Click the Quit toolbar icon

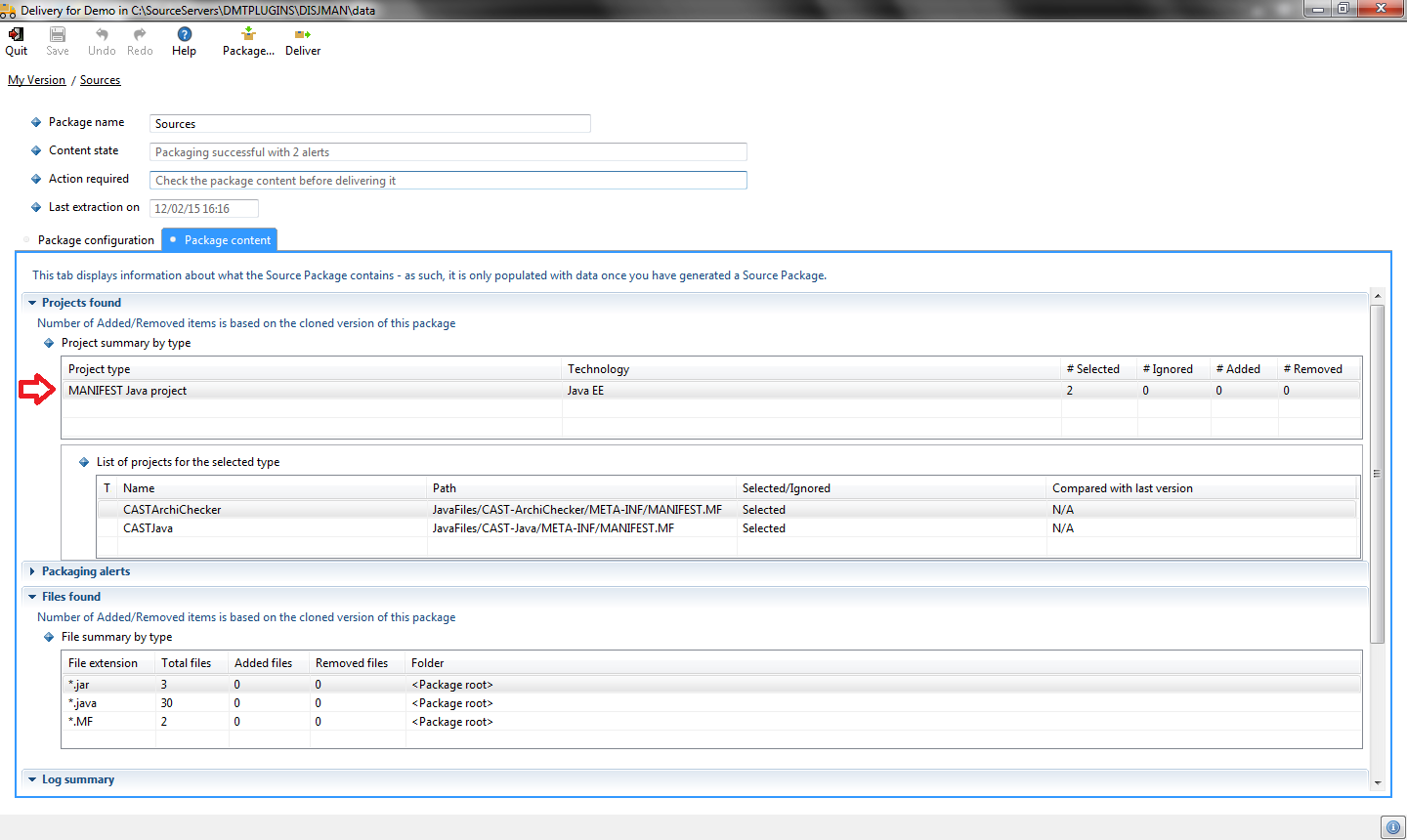16,35
